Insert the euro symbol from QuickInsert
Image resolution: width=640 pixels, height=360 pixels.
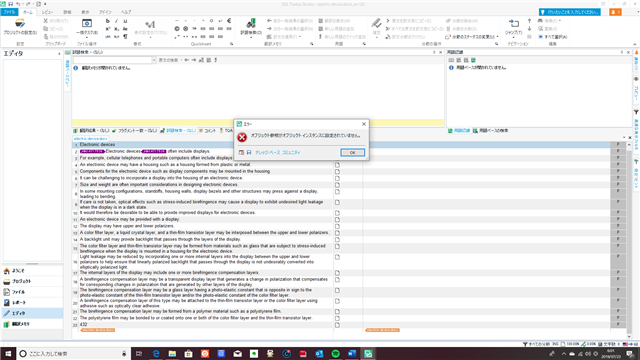coord(229,21)
